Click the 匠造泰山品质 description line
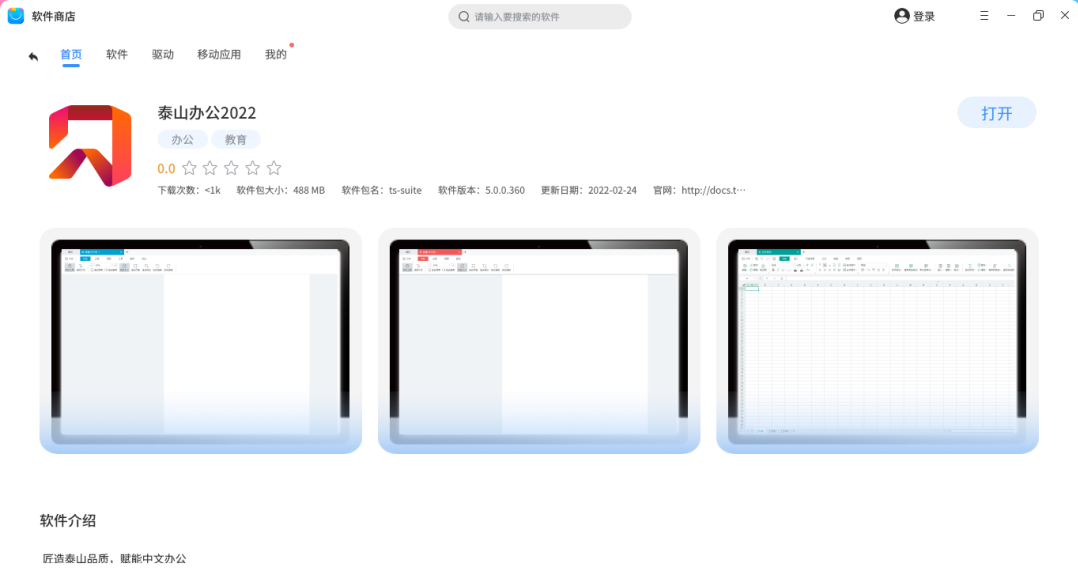1078x571 pixels. coord(114,559)
